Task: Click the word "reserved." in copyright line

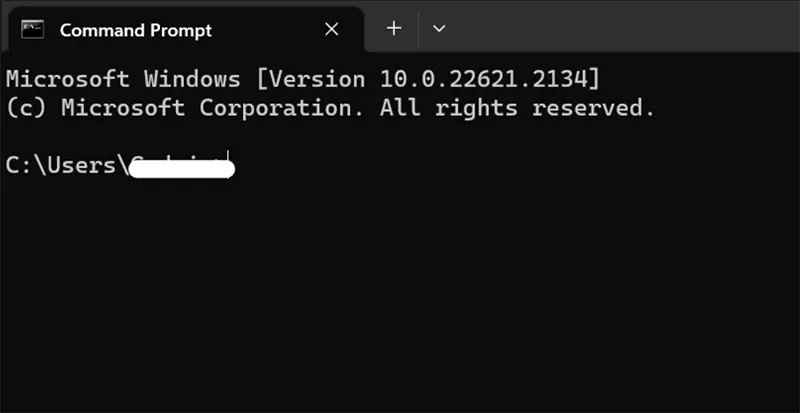Action: coord(593,108)
